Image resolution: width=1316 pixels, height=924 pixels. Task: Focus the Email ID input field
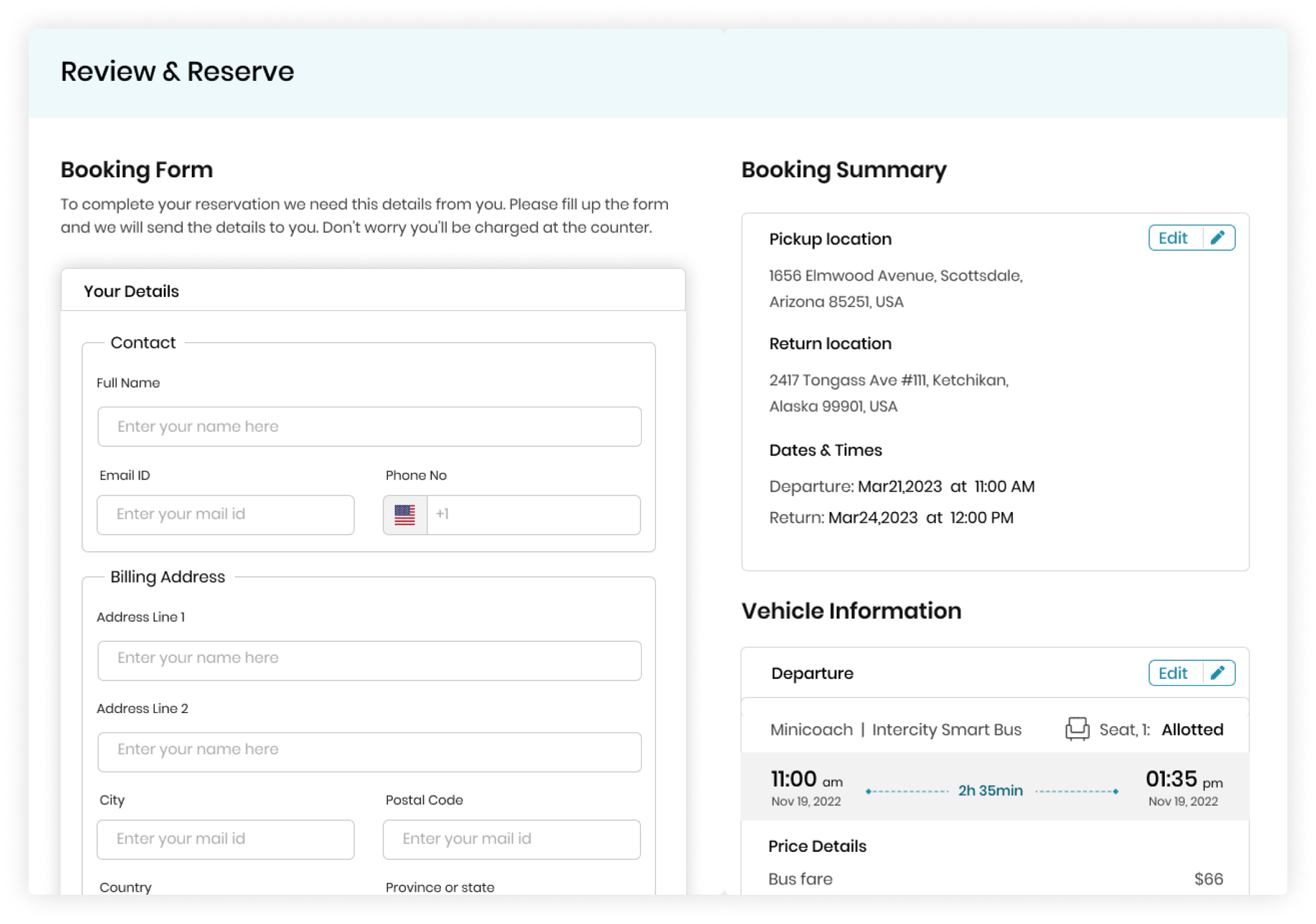coord(225,515)
